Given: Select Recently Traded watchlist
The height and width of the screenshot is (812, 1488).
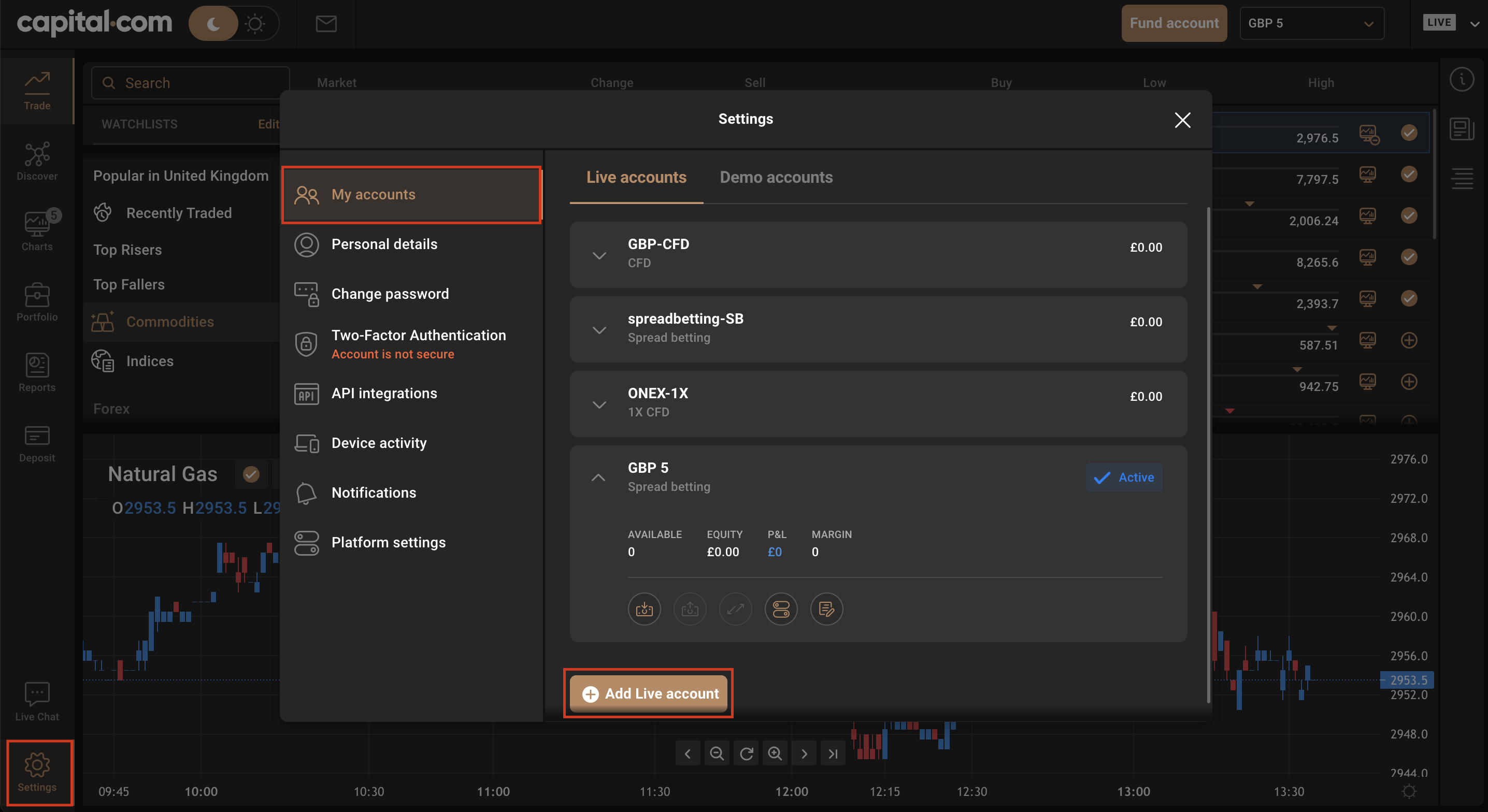Looking at the screenshot, I should click(179, 213).
